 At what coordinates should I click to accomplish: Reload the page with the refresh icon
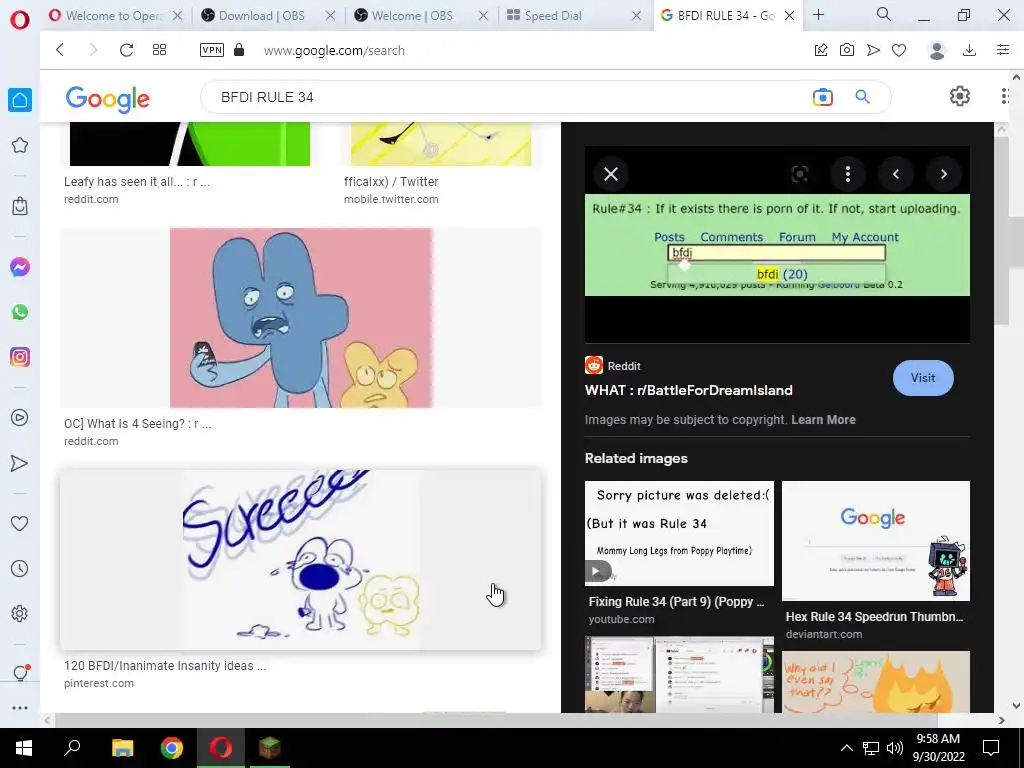[126, 50]
